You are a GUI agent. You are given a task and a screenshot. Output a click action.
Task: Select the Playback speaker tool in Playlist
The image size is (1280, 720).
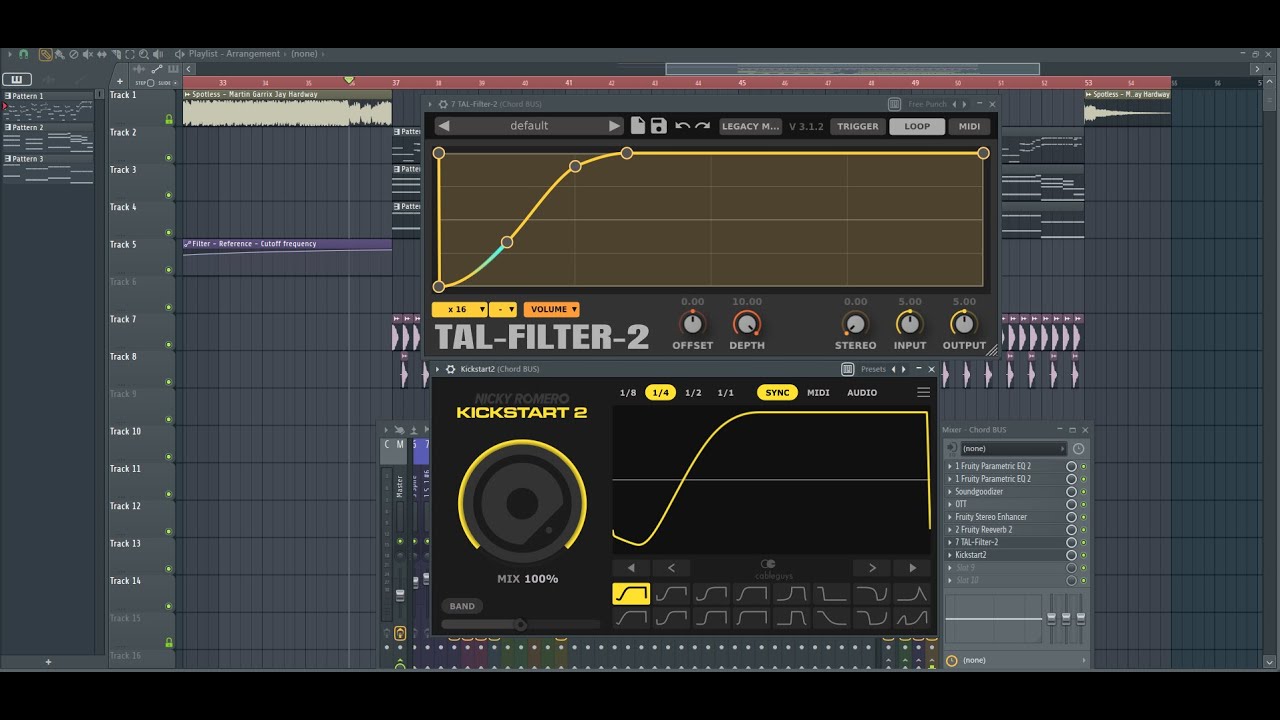158,54
